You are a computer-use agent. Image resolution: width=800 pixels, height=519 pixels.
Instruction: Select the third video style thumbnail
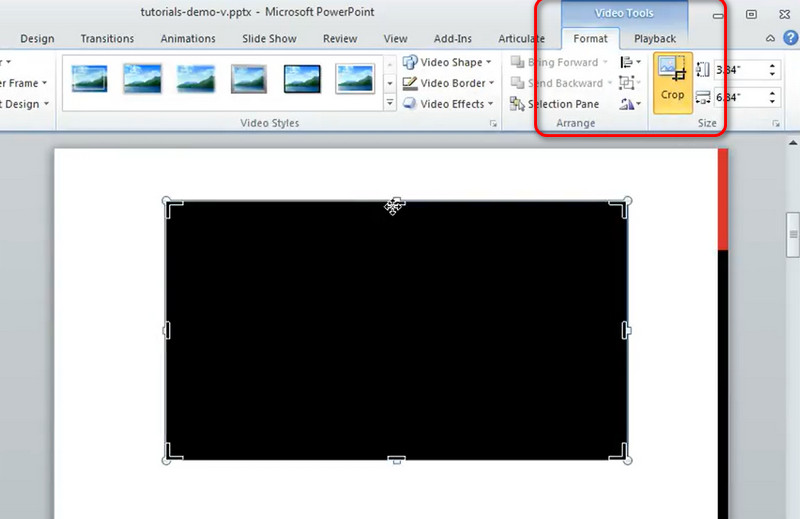pyautogui.click(x=195, y=79)
